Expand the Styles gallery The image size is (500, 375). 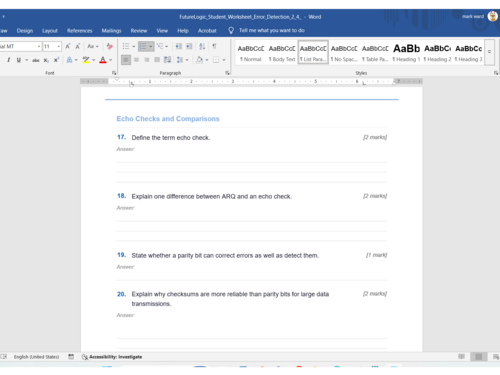489,52
